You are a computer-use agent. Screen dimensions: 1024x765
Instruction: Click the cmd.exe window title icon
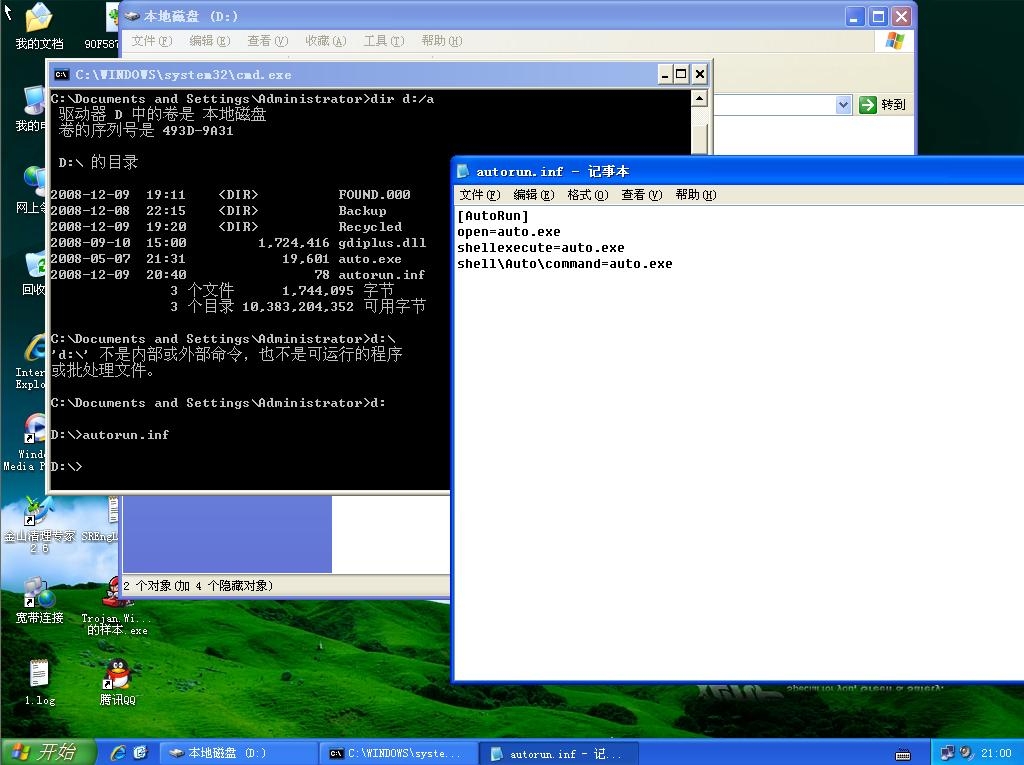(x=61, y=74)
